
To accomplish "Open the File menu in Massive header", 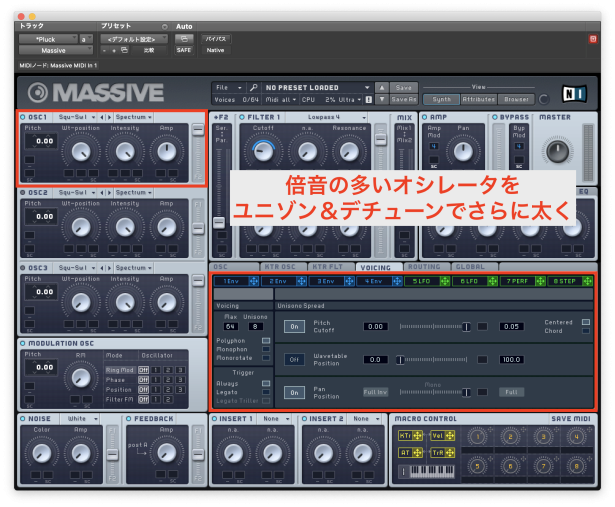I will pos(229,88).
